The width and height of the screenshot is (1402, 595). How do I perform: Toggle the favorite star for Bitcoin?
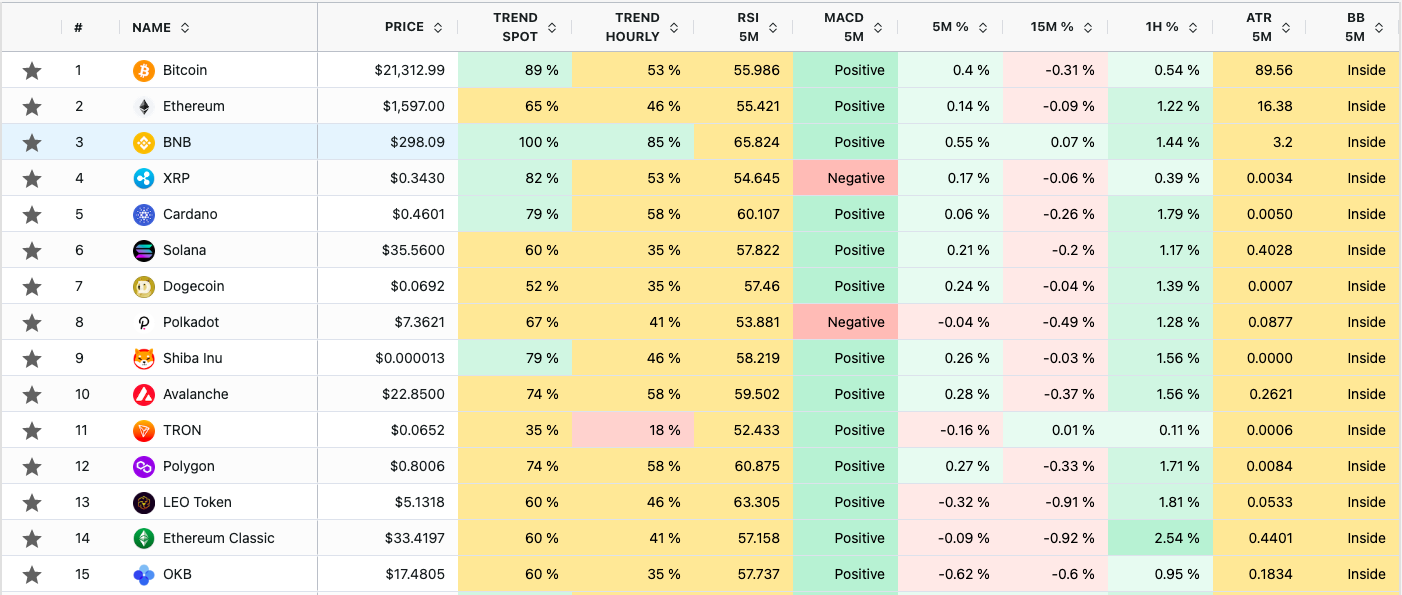(x=32, y=70)
